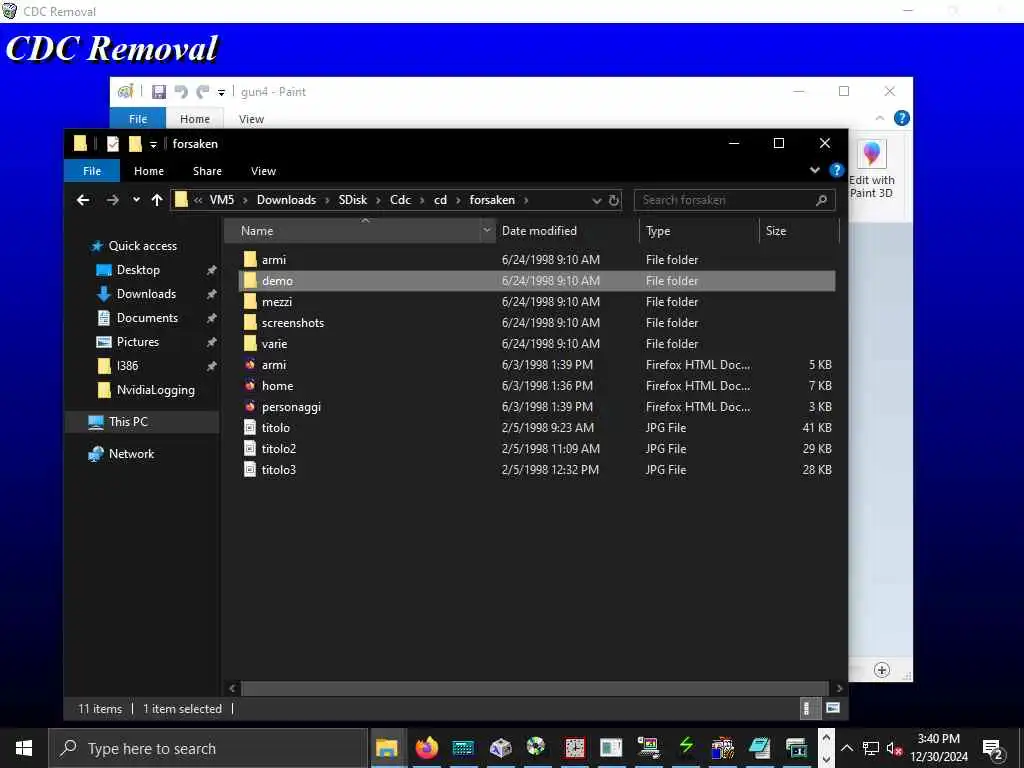Select the mezzi folder
1024x768 pixels.
[276, 302]
